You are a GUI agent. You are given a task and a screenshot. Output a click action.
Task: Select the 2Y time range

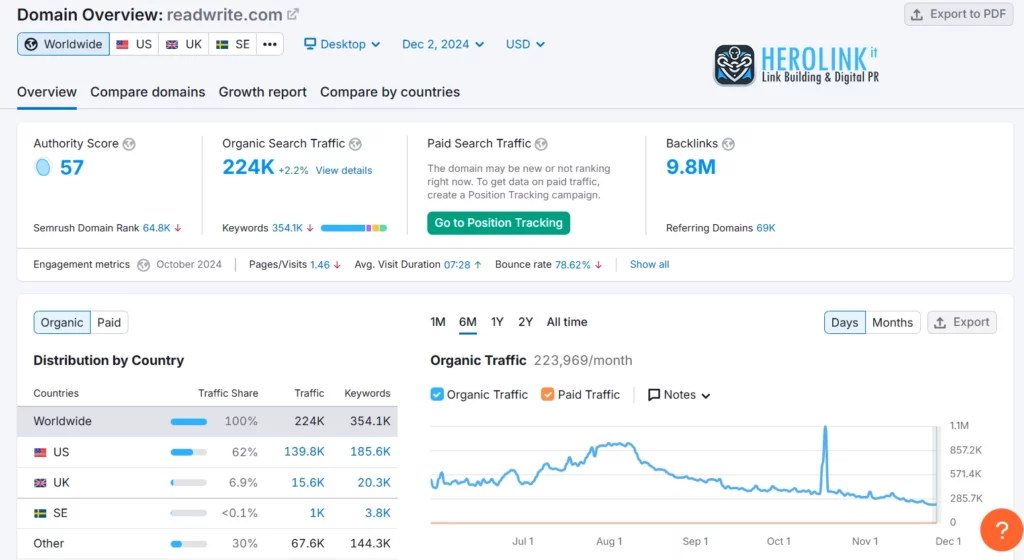pyautogui.click(x=526, y=322)
